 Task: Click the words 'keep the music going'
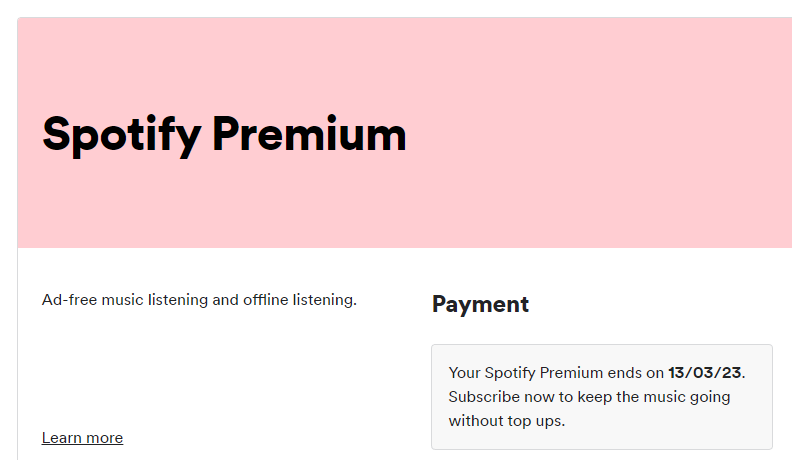654,397
